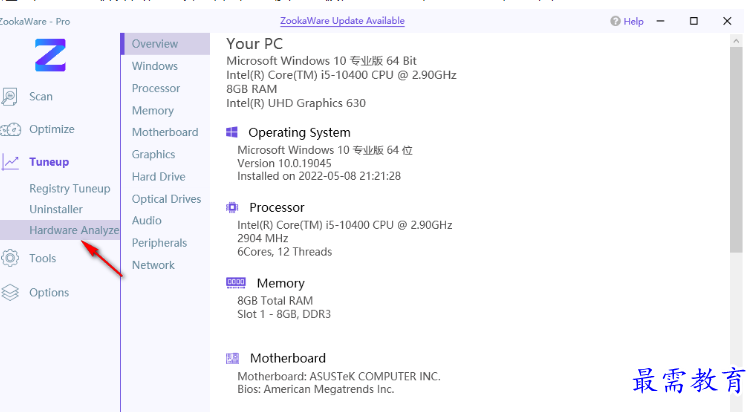
Task: Click the Processor chip icon
Action: tap(232, 207)
